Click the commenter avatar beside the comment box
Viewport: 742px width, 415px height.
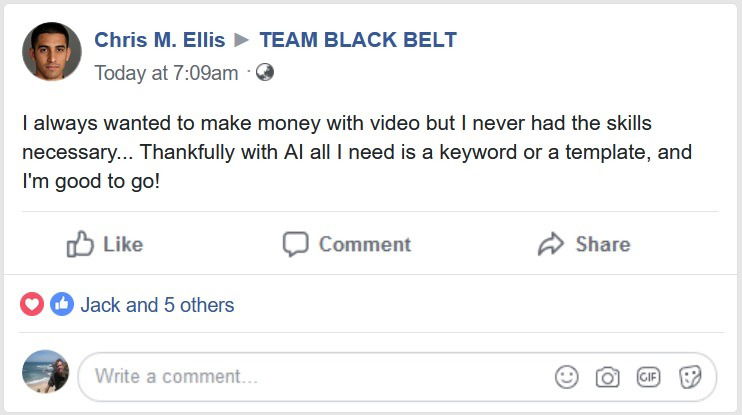click(x=46, y=374)
